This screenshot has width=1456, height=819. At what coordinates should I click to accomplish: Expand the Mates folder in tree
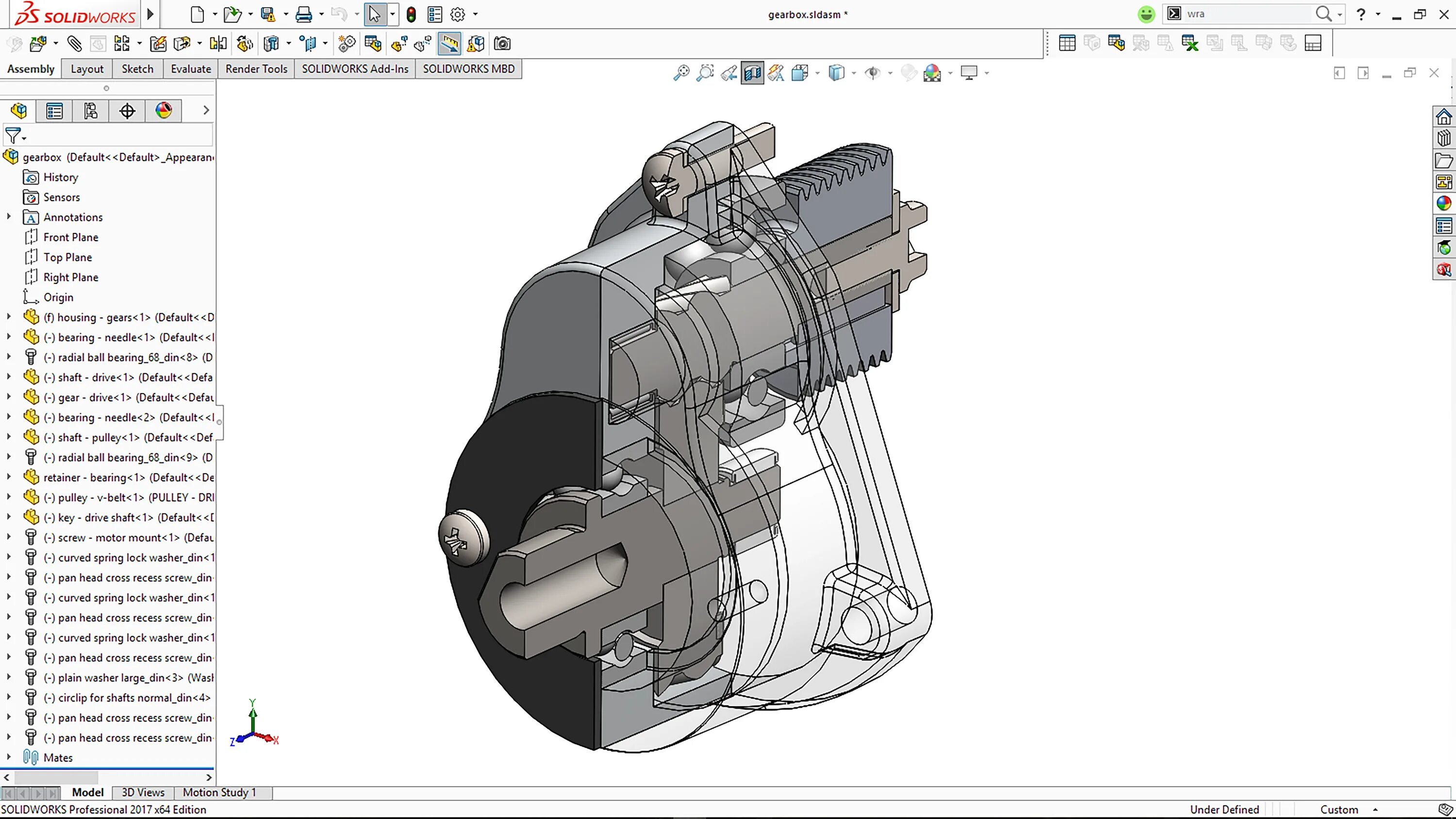[x=9, y=757]
